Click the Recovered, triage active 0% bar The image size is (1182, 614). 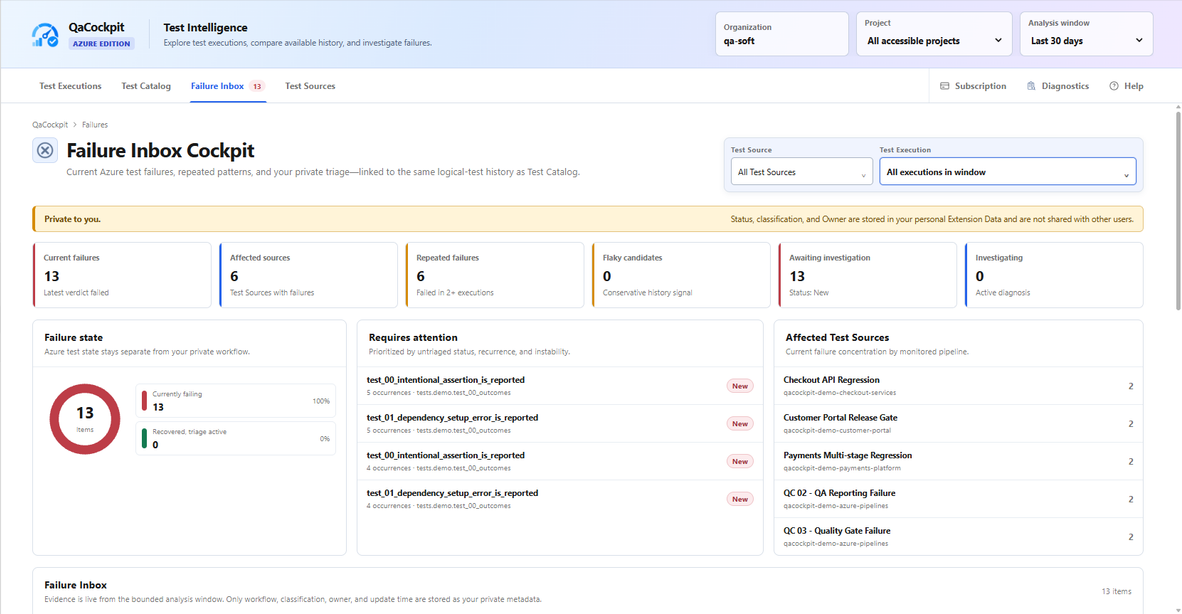pyautogui.click(x=236, y=438)
